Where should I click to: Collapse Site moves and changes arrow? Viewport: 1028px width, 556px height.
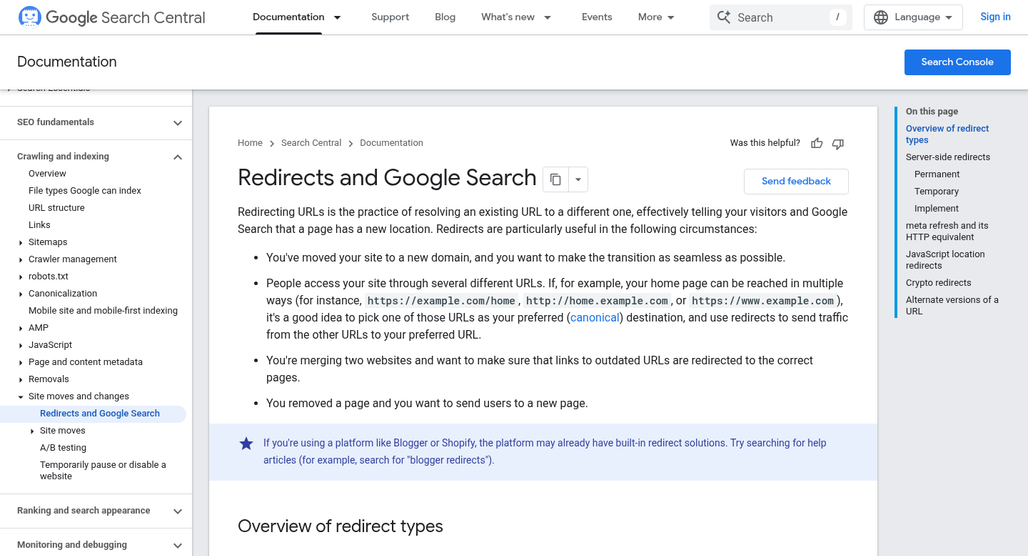(21, 397)
